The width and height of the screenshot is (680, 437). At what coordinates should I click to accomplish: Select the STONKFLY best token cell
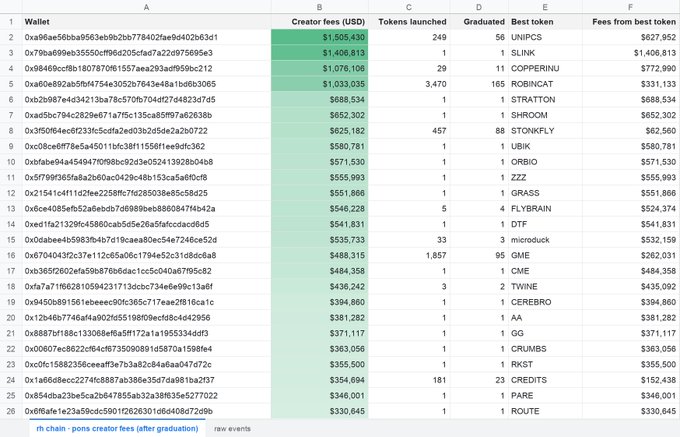click(545, 131)
